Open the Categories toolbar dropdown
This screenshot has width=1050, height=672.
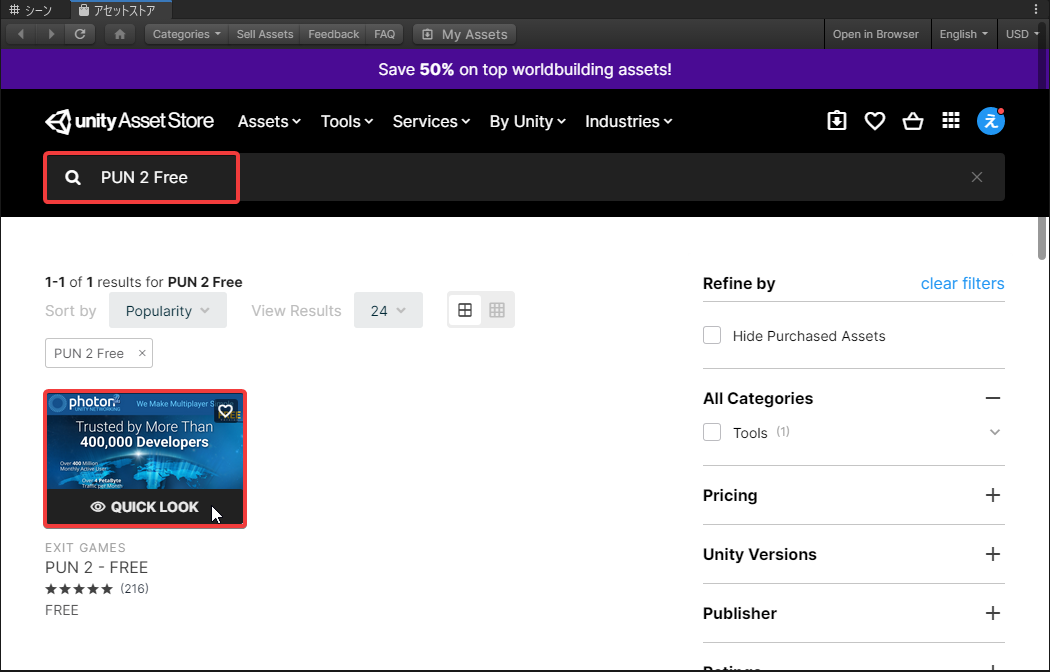pyautogui.click(x=186, y=34)
